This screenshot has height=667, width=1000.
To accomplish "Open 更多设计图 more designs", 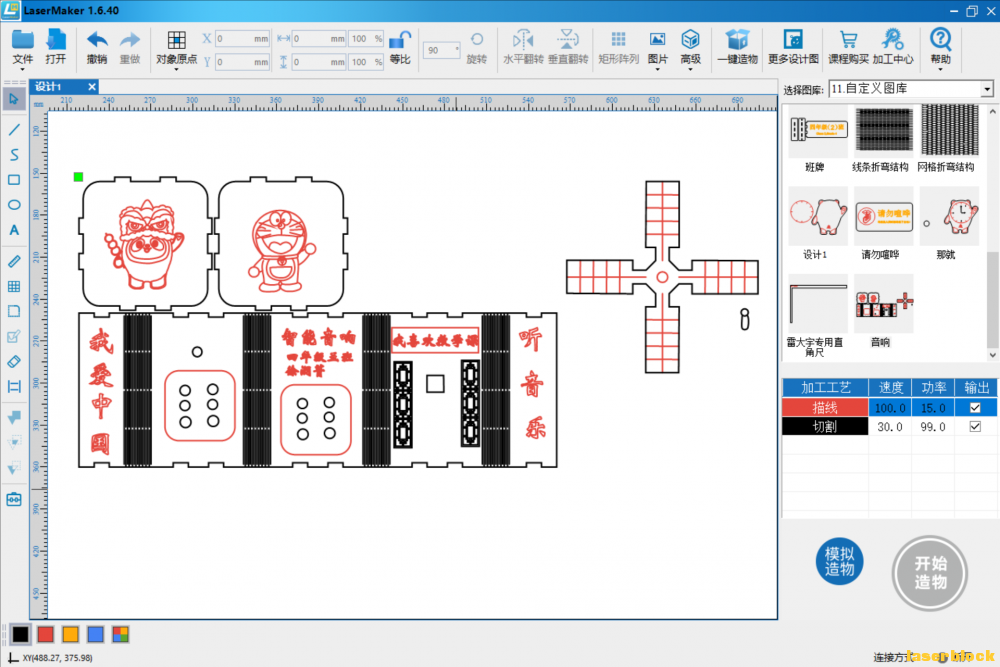I will (x=793, y=40).
